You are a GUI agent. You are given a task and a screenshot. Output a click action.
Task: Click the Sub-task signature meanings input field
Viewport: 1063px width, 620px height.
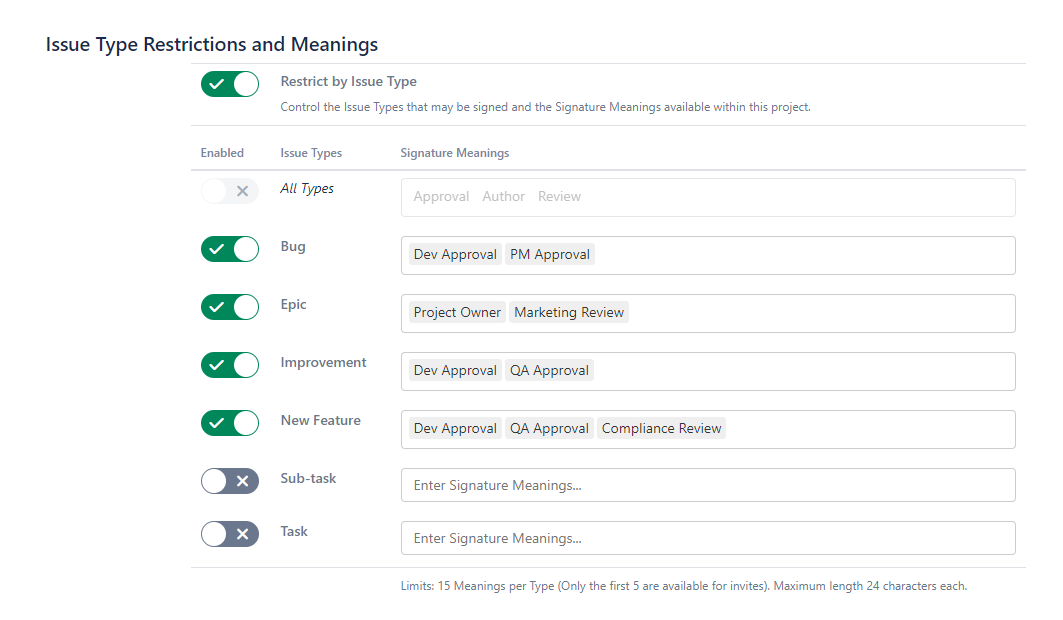point(707,485)
